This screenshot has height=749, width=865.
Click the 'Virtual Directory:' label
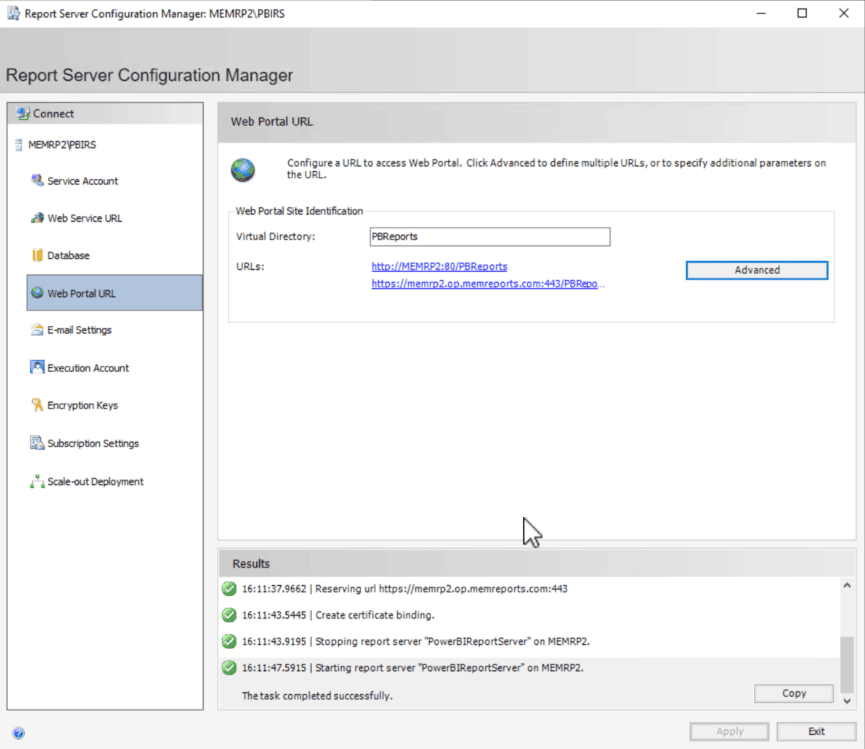coord(275,237)
